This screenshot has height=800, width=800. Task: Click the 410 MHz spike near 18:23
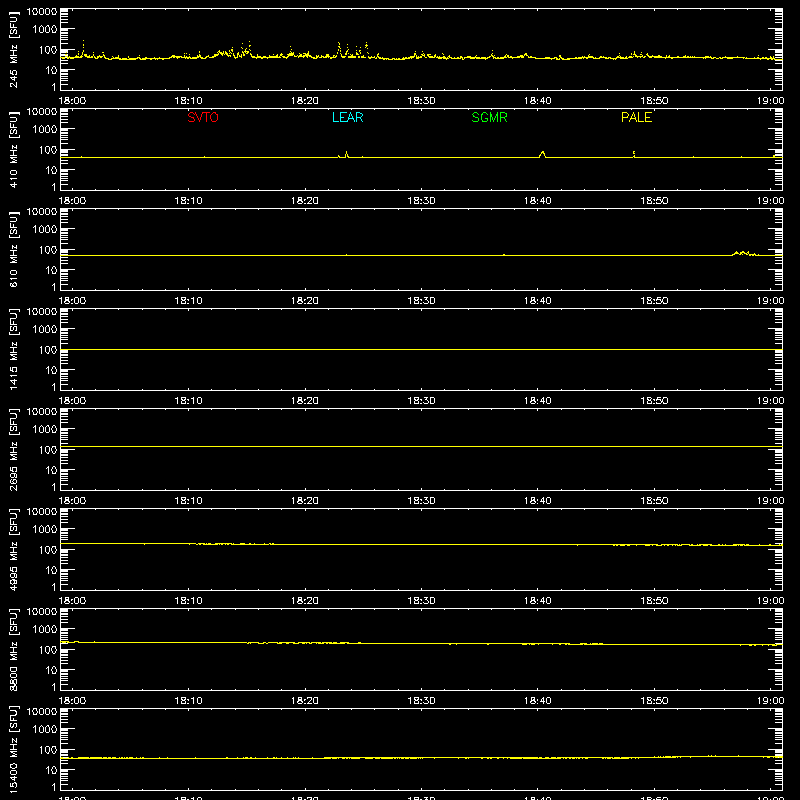[x=346, y=154]
